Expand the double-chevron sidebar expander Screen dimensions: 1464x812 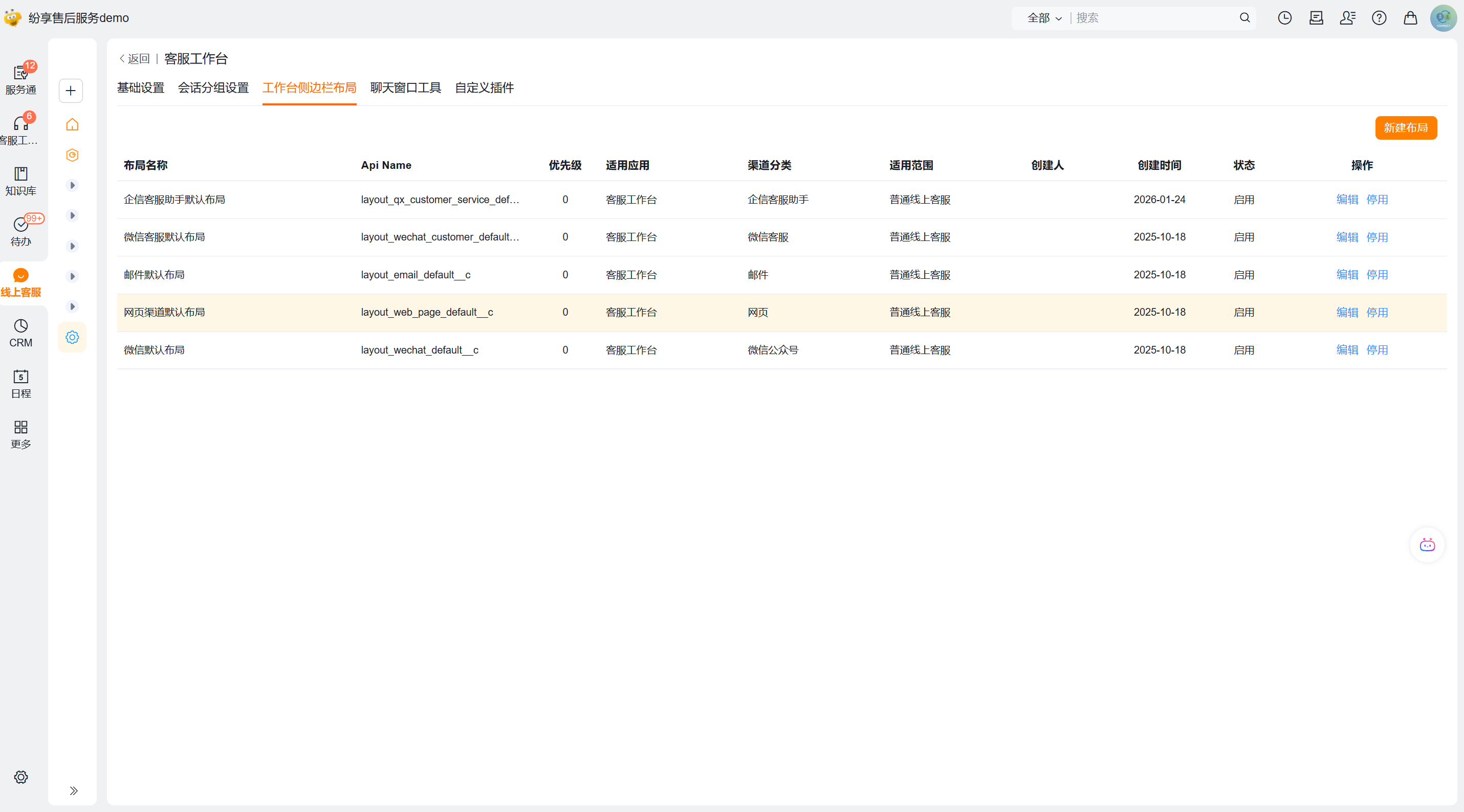coord(73,791)
